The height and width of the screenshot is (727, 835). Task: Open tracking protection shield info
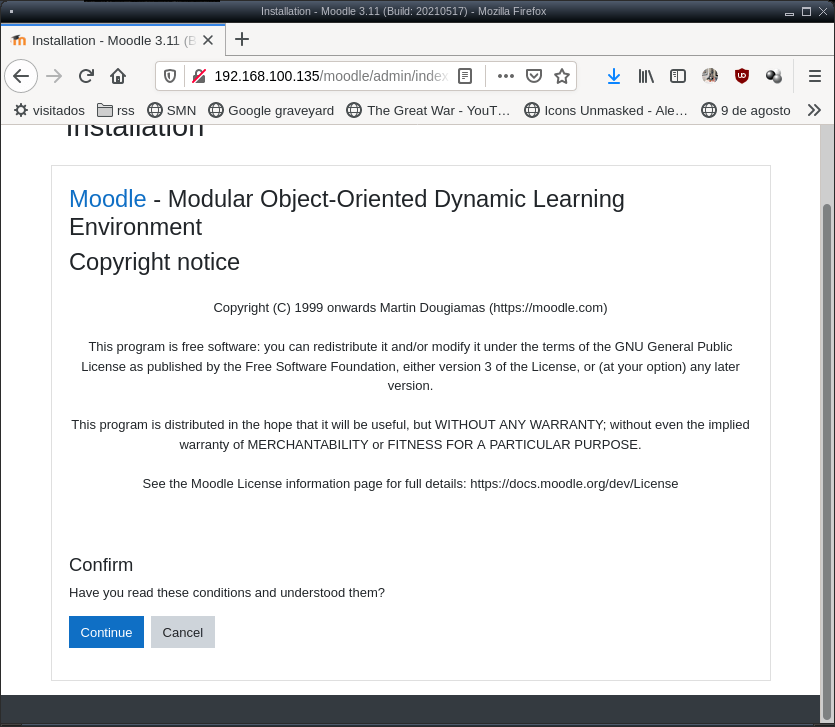click(170, 76)
